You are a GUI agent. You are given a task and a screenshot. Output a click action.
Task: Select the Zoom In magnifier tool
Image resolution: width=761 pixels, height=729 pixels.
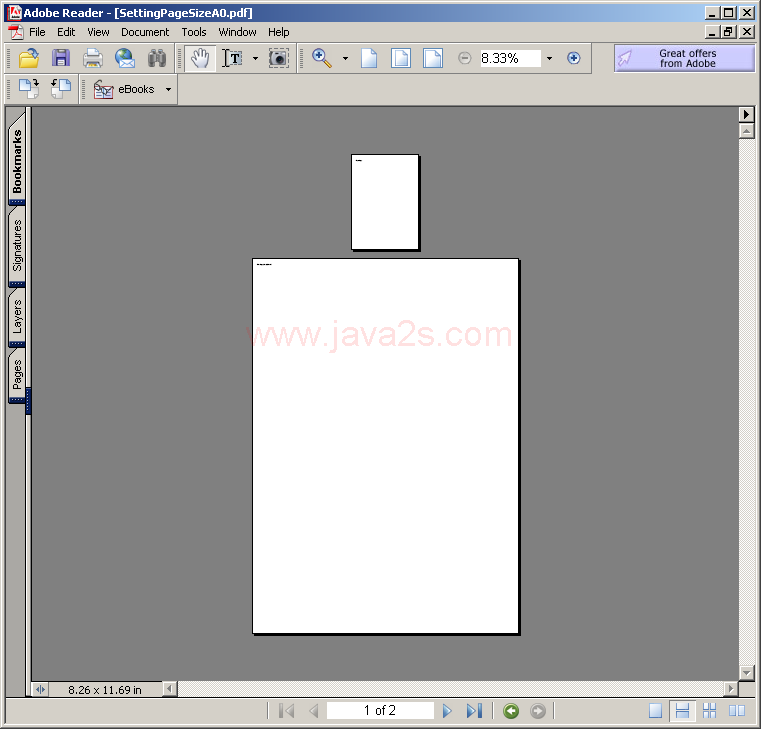(321, 58)
